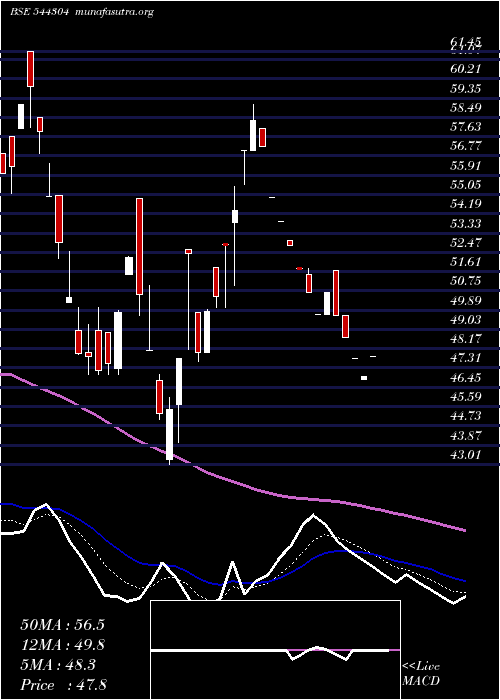The height and width of the screenshot is (700, 500).
Task: Click the 50MA : 56.5 readout
Action: (62, 625)
